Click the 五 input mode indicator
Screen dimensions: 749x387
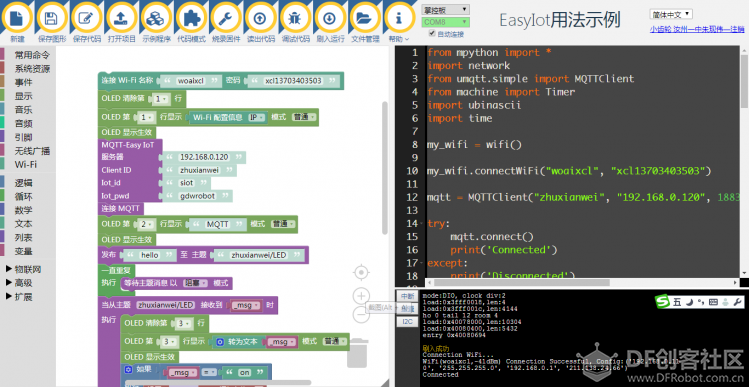[x=677, y=302]
